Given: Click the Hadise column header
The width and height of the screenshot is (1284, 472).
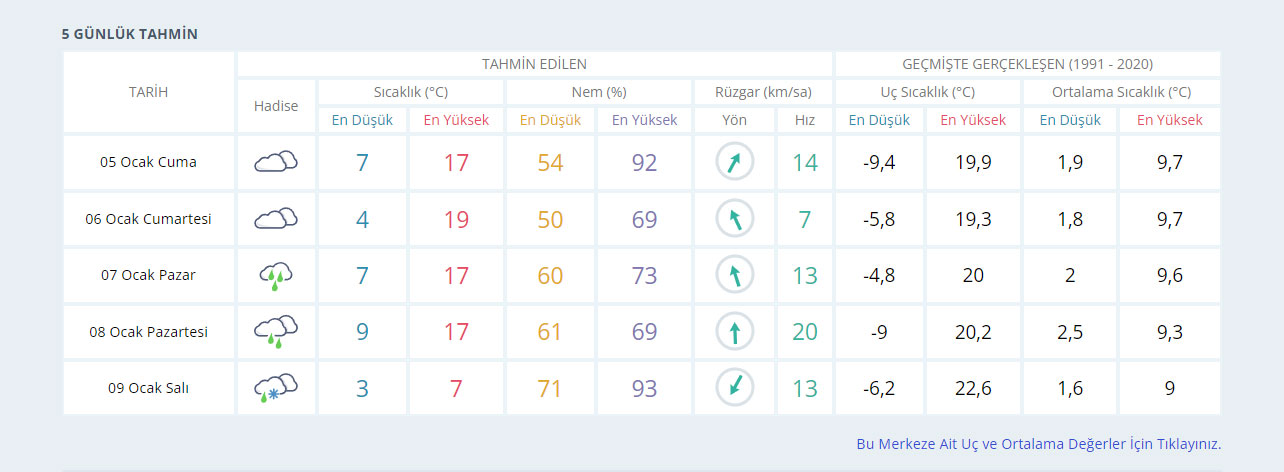Looking at the screenshot, I should tap(276, 106).
